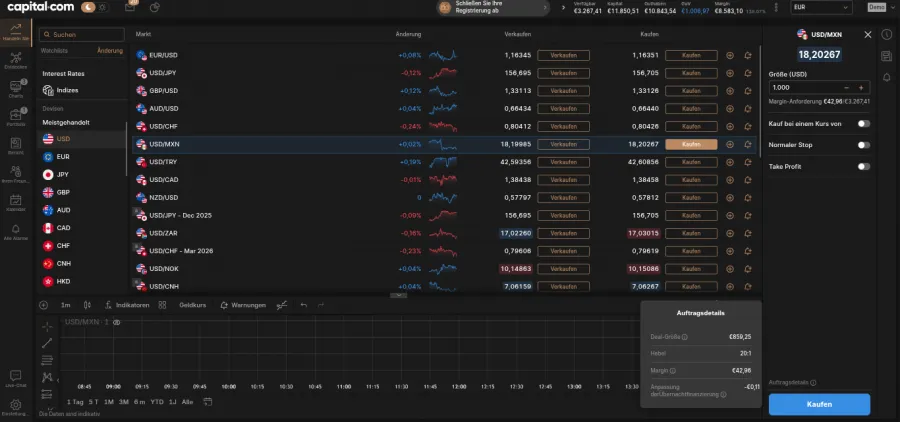Image resolution: width=900 pixels, height=422 pixels.
Task: Click the Suchen search field
Action: [82, 34]
